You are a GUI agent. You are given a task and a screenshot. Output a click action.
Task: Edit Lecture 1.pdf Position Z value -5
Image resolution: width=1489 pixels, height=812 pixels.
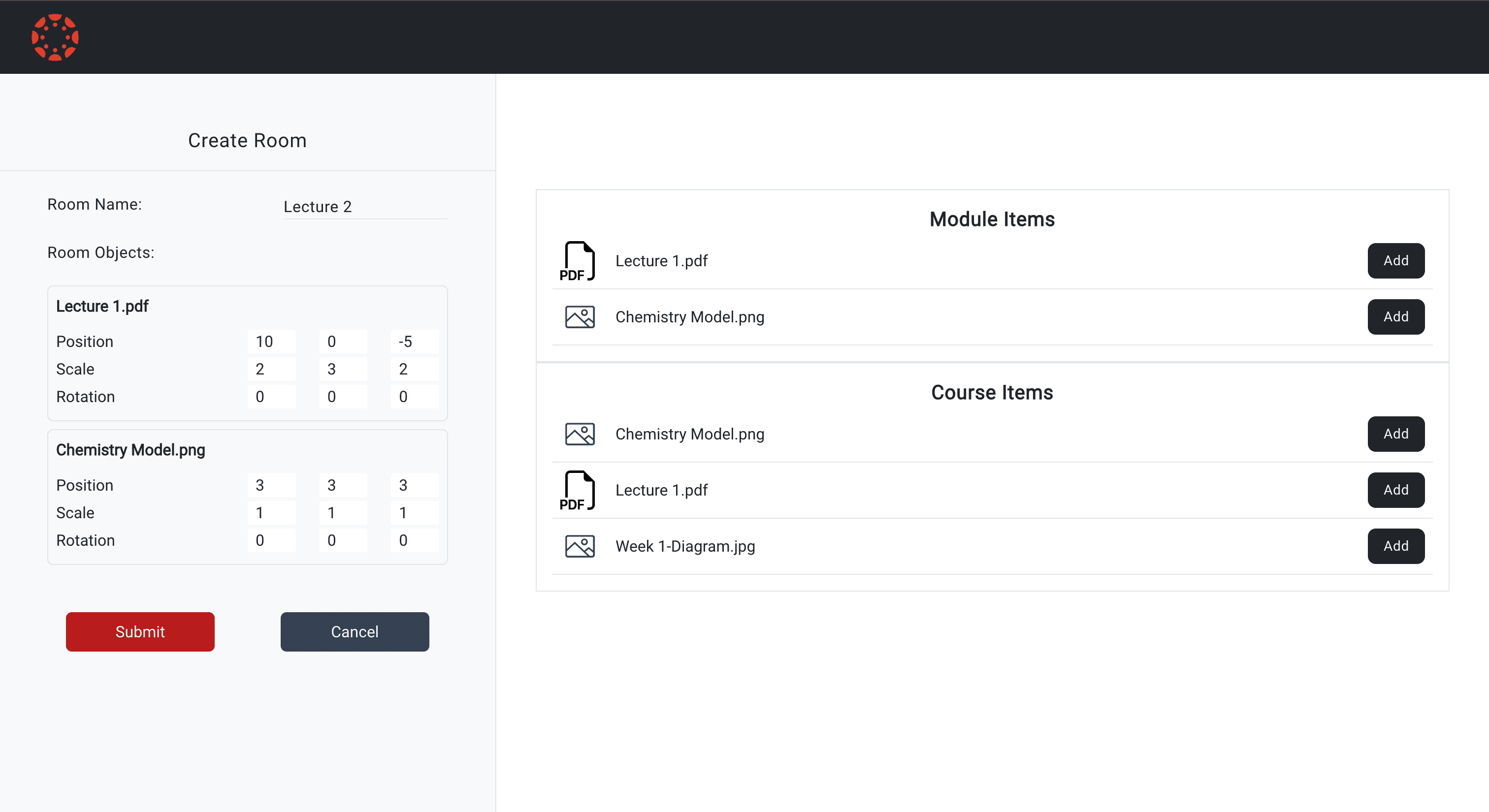tap(415, 342)
